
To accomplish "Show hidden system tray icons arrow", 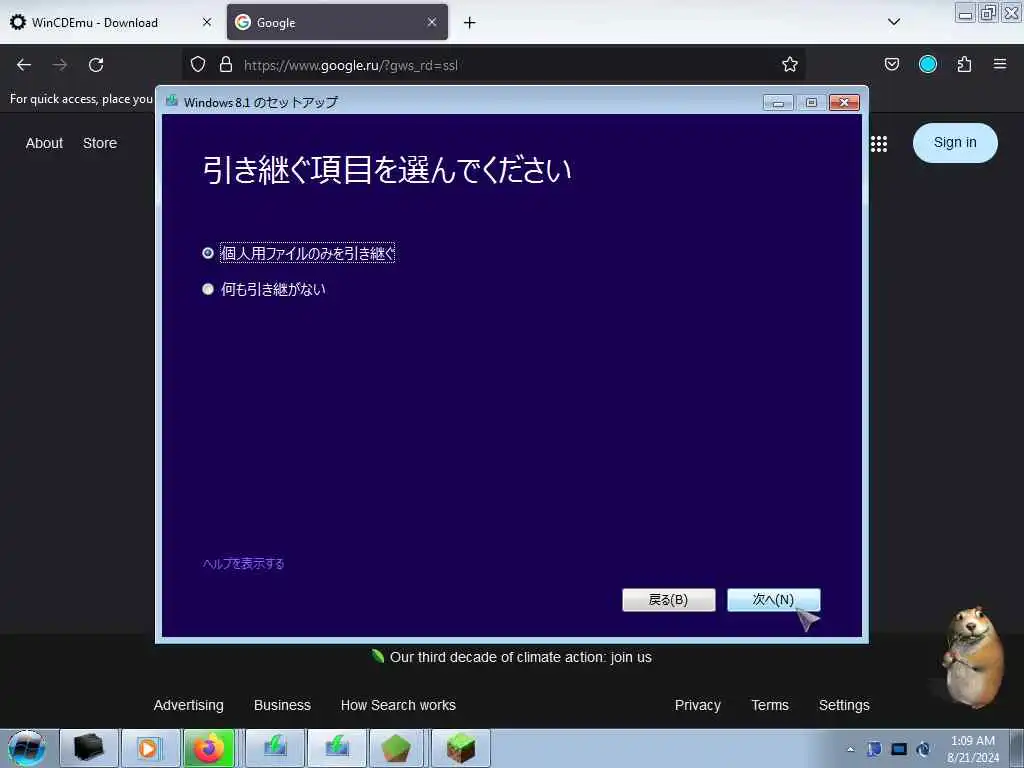I will point(850,749).
